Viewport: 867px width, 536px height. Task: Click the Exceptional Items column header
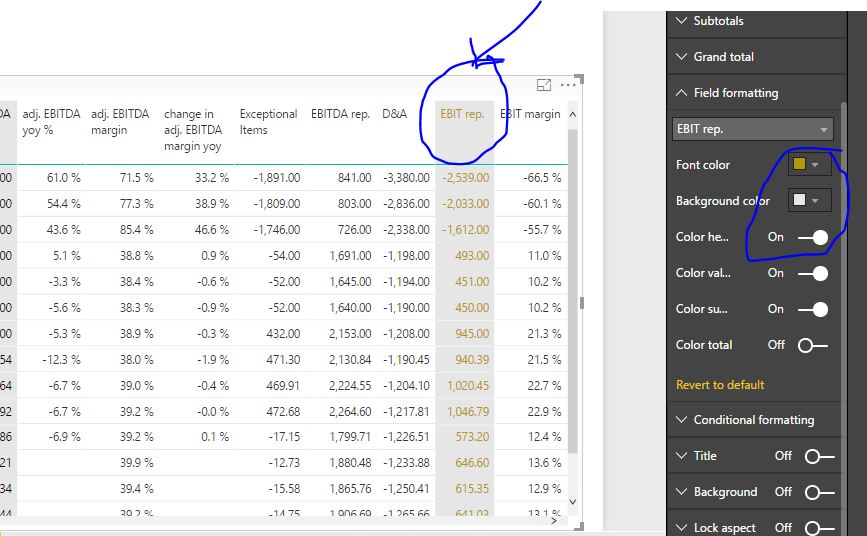(x=268, y=122)
